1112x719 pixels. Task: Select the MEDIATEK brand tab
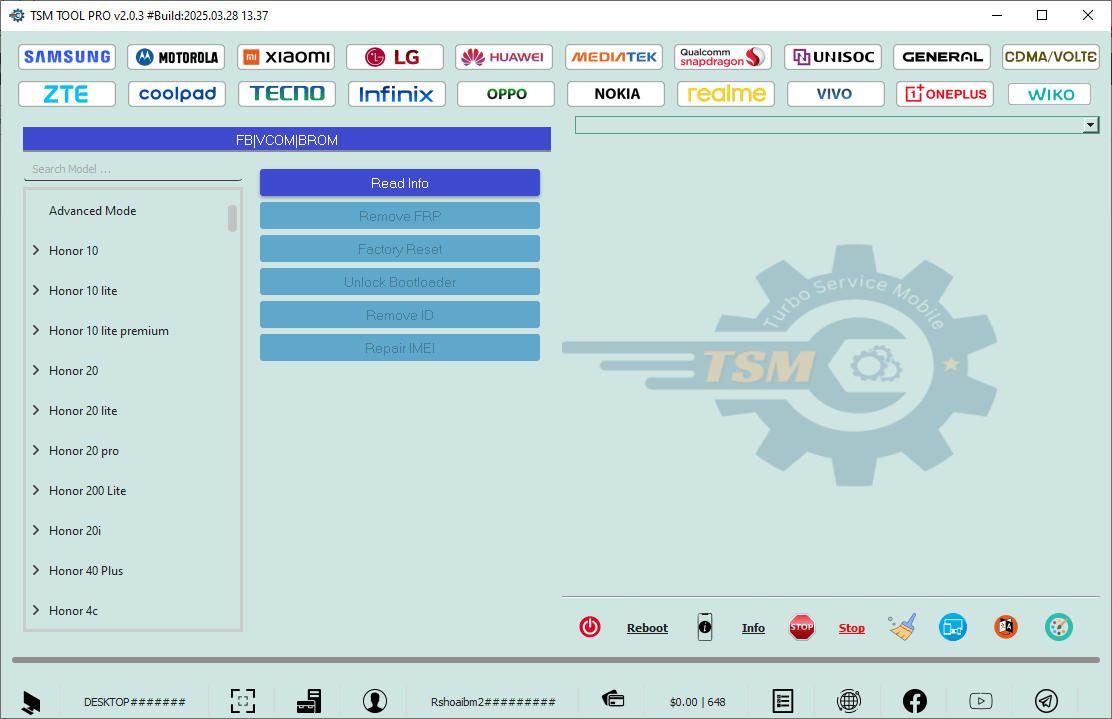(613, 56)
